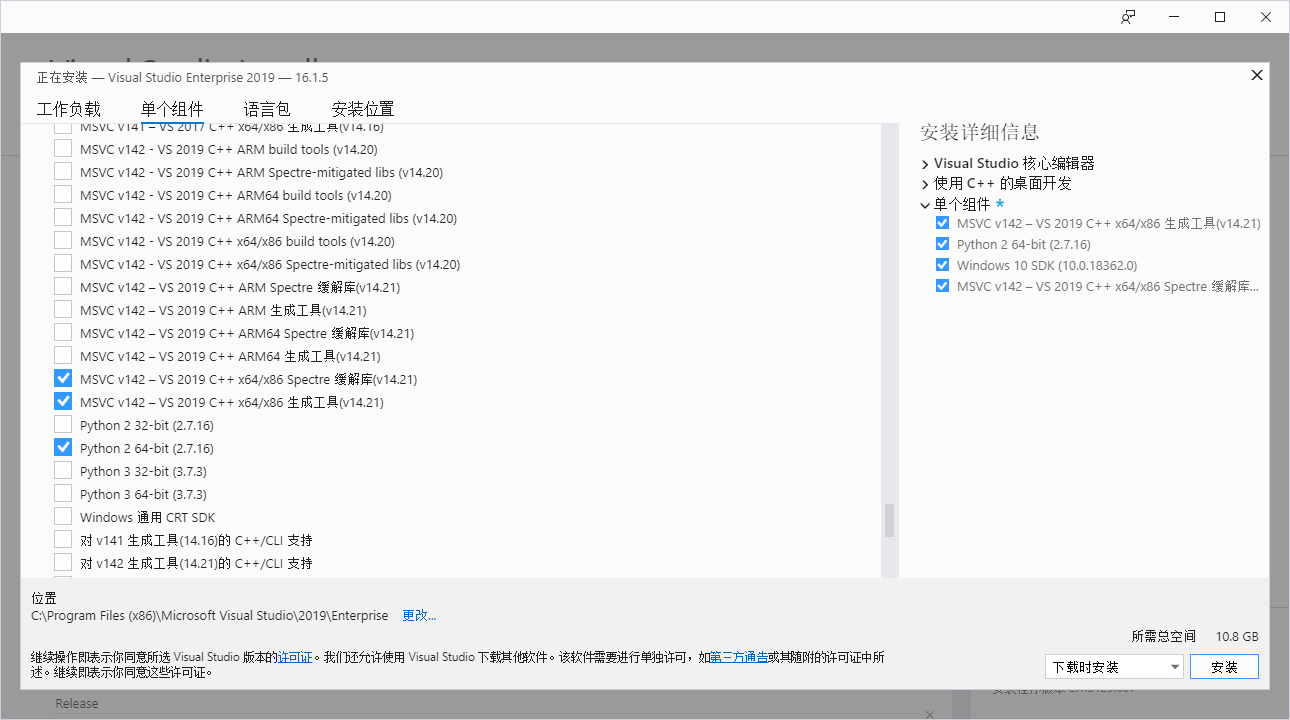Uncheck MSVC v142 Spectre 缓解库 in details panel
Screen dimensions: 1290x720
tap(942, 286)
